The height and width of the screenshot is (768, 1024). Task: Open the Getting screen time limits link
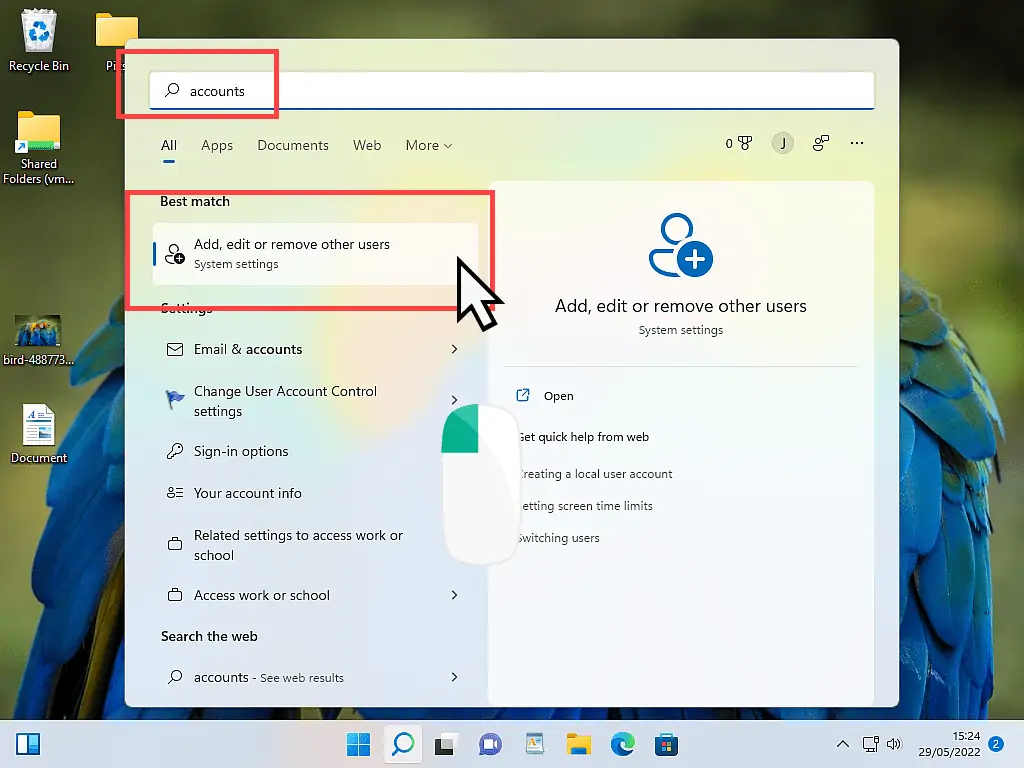coord(586,505)
